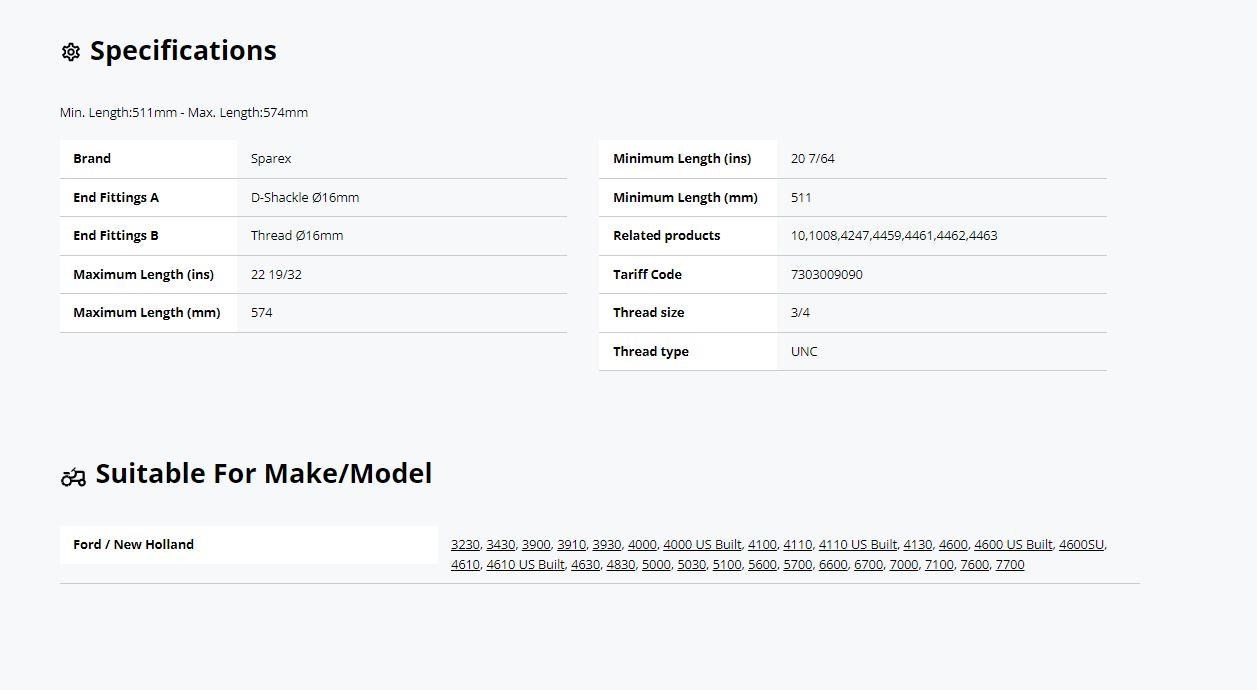
Task: Click the gear icon beside Specifications
Action: (70, 52)
